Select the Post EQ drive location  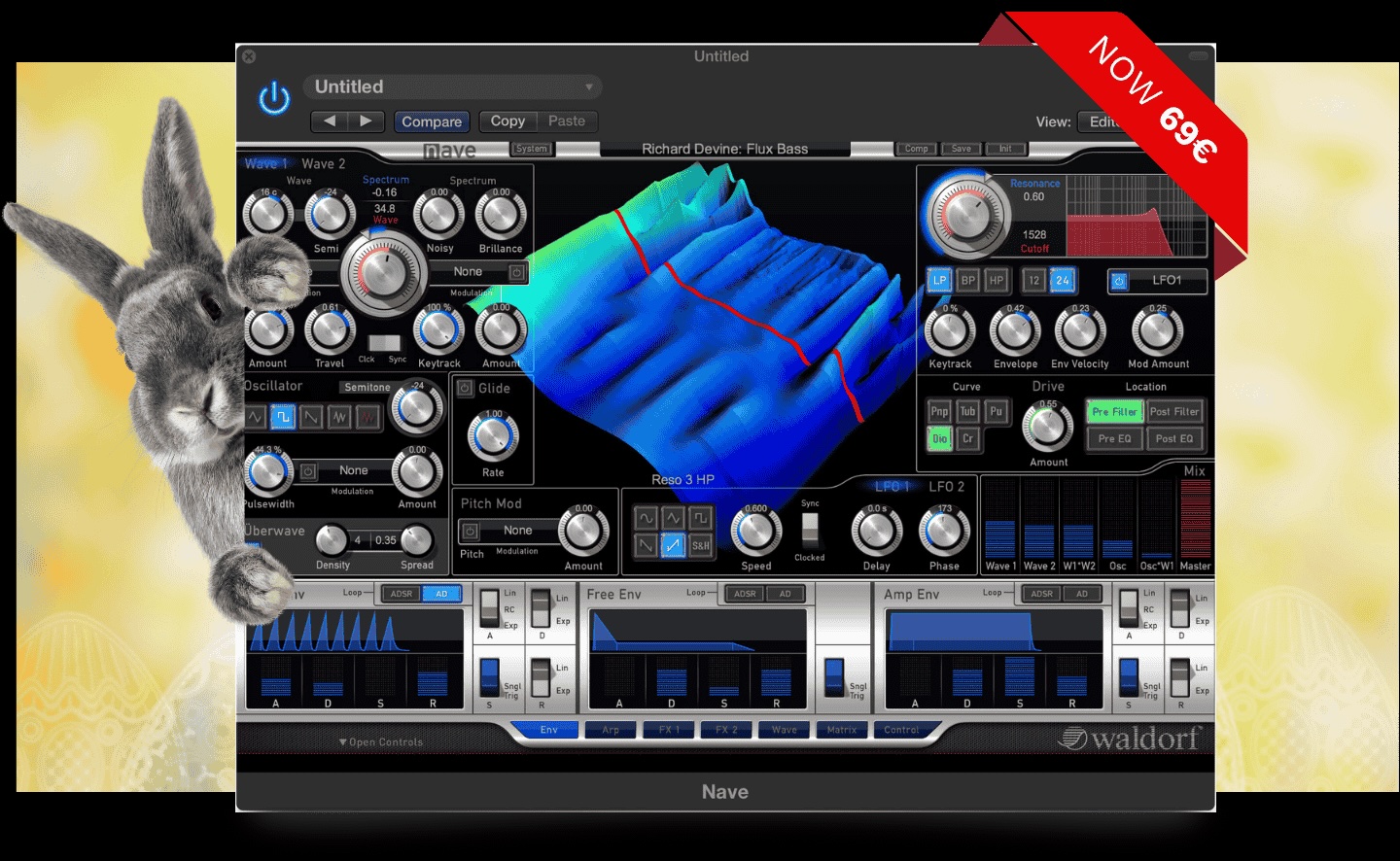tap(1174, 438)
